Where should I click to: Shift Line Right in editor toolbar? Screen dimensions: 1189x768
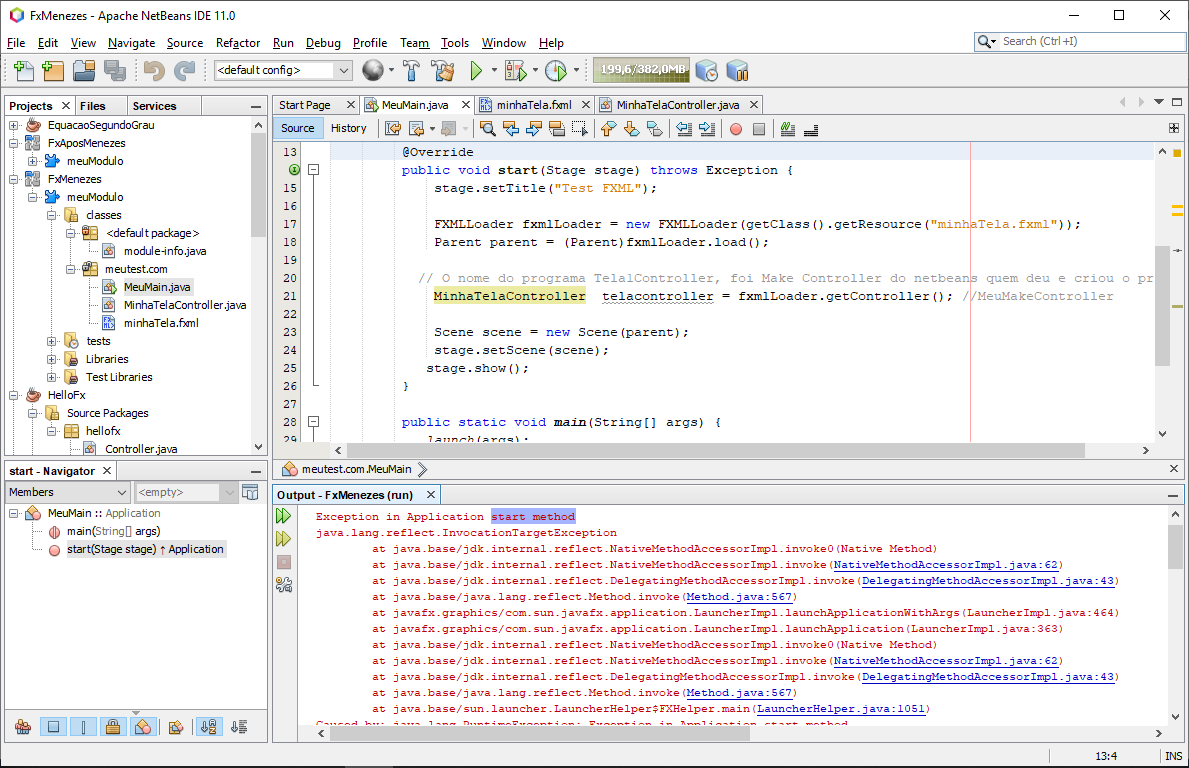click(x=707, y=129)
